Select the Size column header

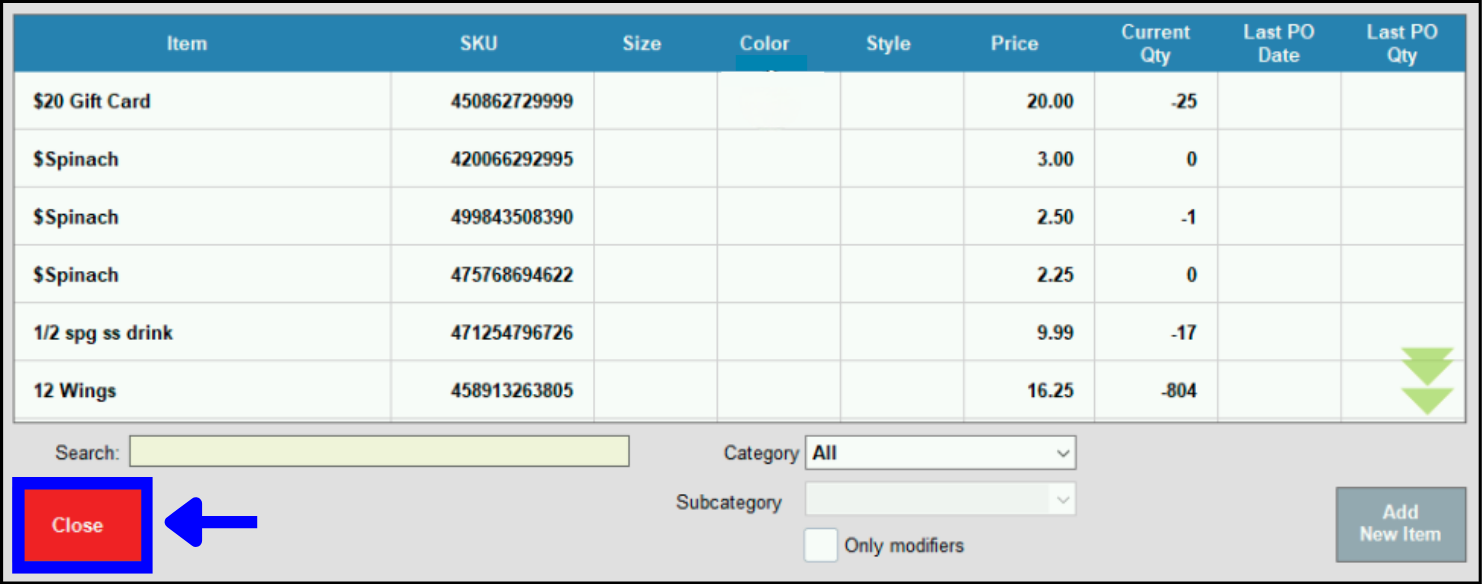(x=641, y=44)
